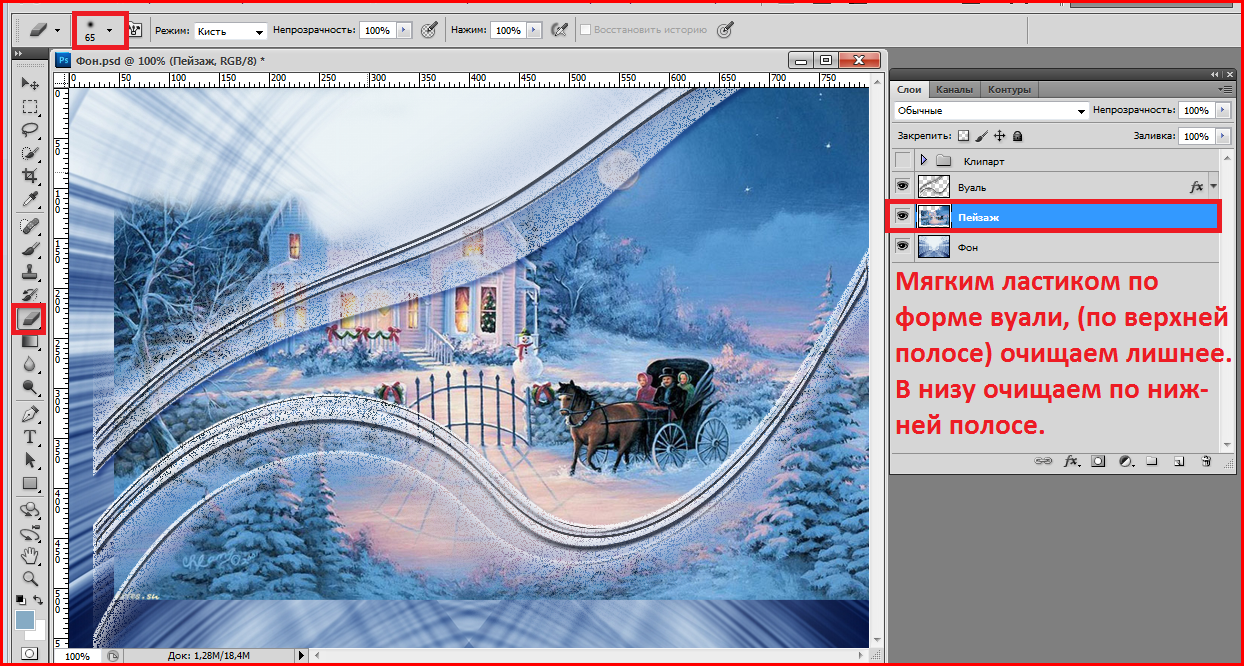Lock all layer attributes

coord(1017,135)
